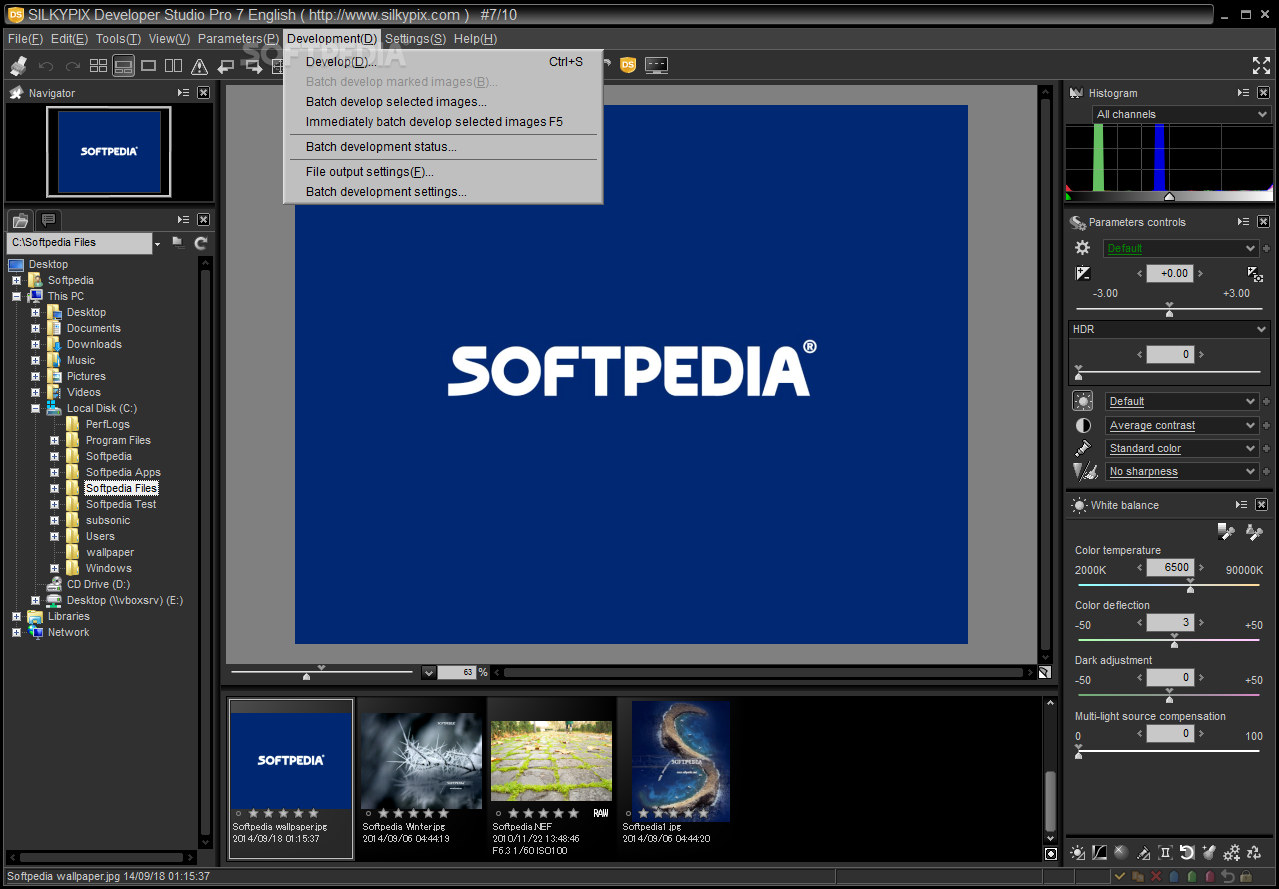Open the orange DS icon in toolbar
Screen dimensions: 1279x889
[x=628, y=65]
